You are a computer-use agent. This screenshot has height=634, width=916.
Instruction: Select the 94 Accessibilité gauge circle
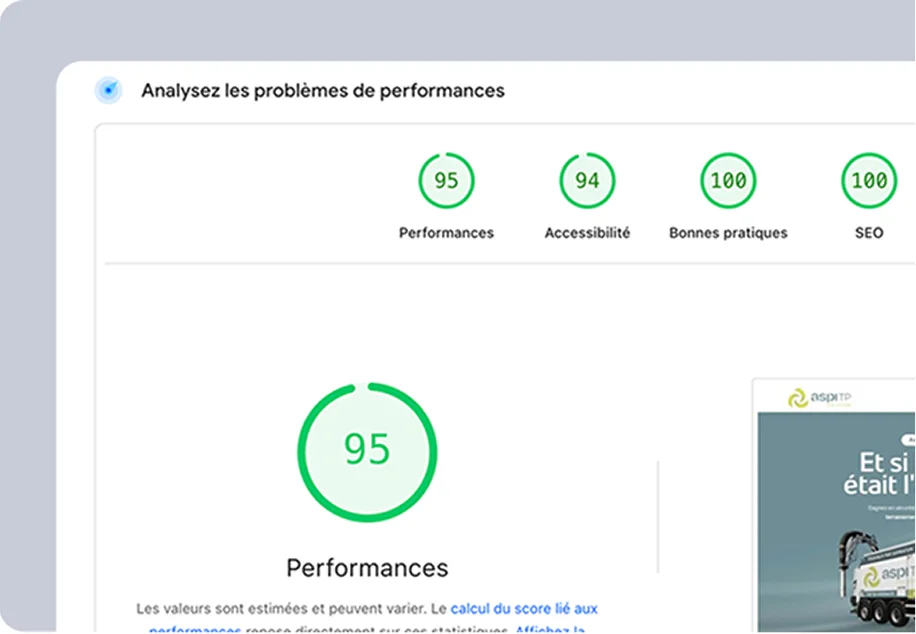coord(587,181)
